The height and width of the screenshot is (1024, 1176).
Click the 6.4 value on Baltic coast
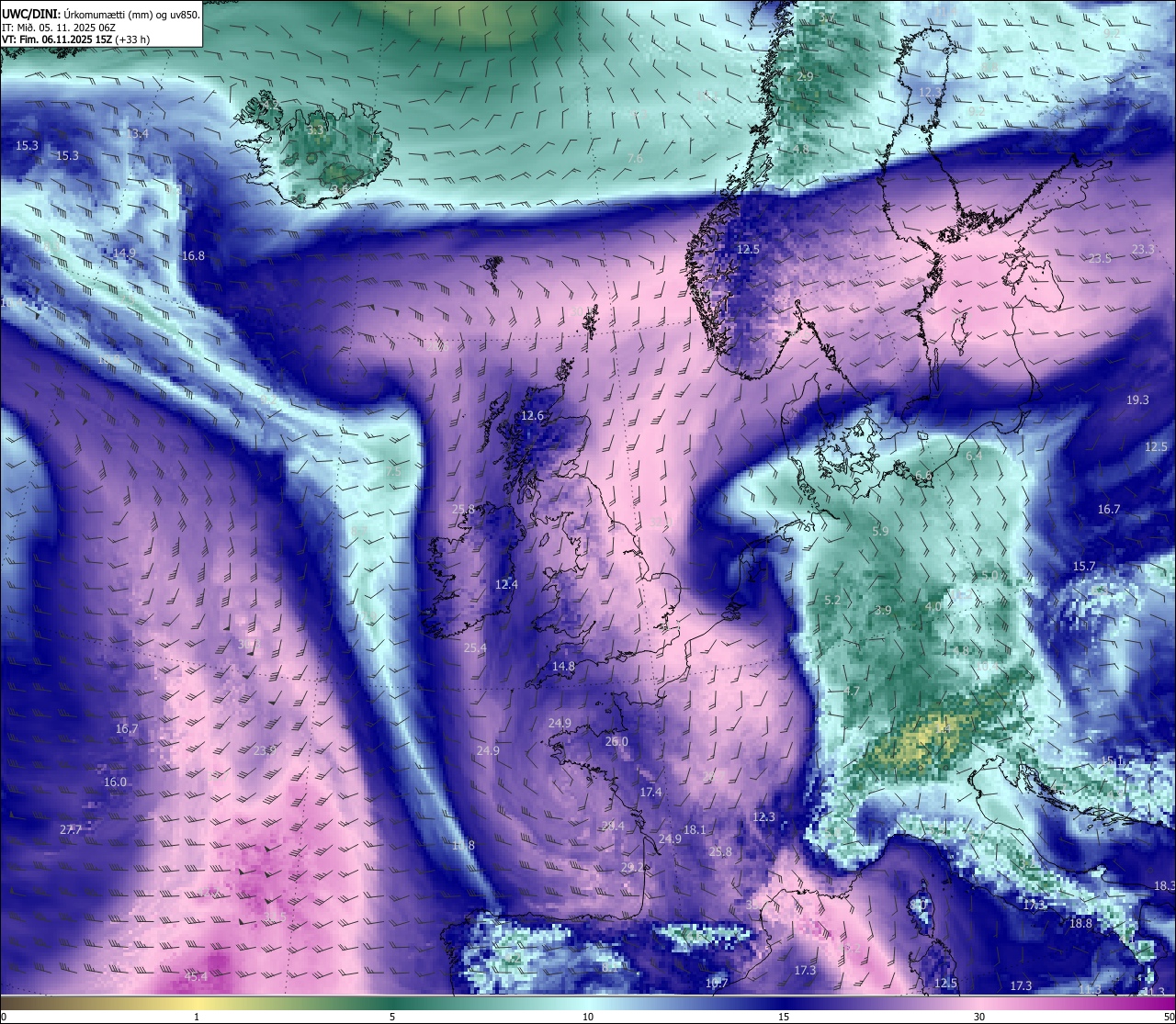tap(974, 456)
